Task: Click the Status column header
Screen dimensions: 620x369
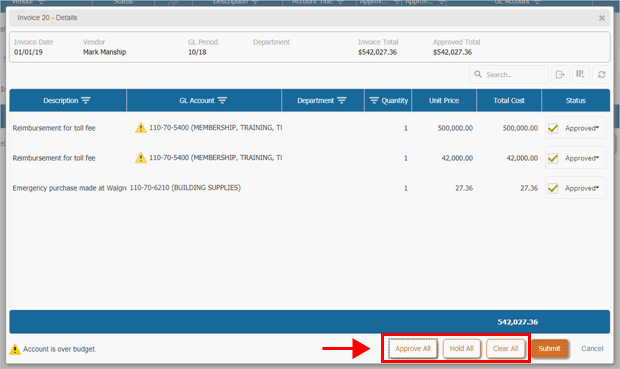Action: pos(576,100)
